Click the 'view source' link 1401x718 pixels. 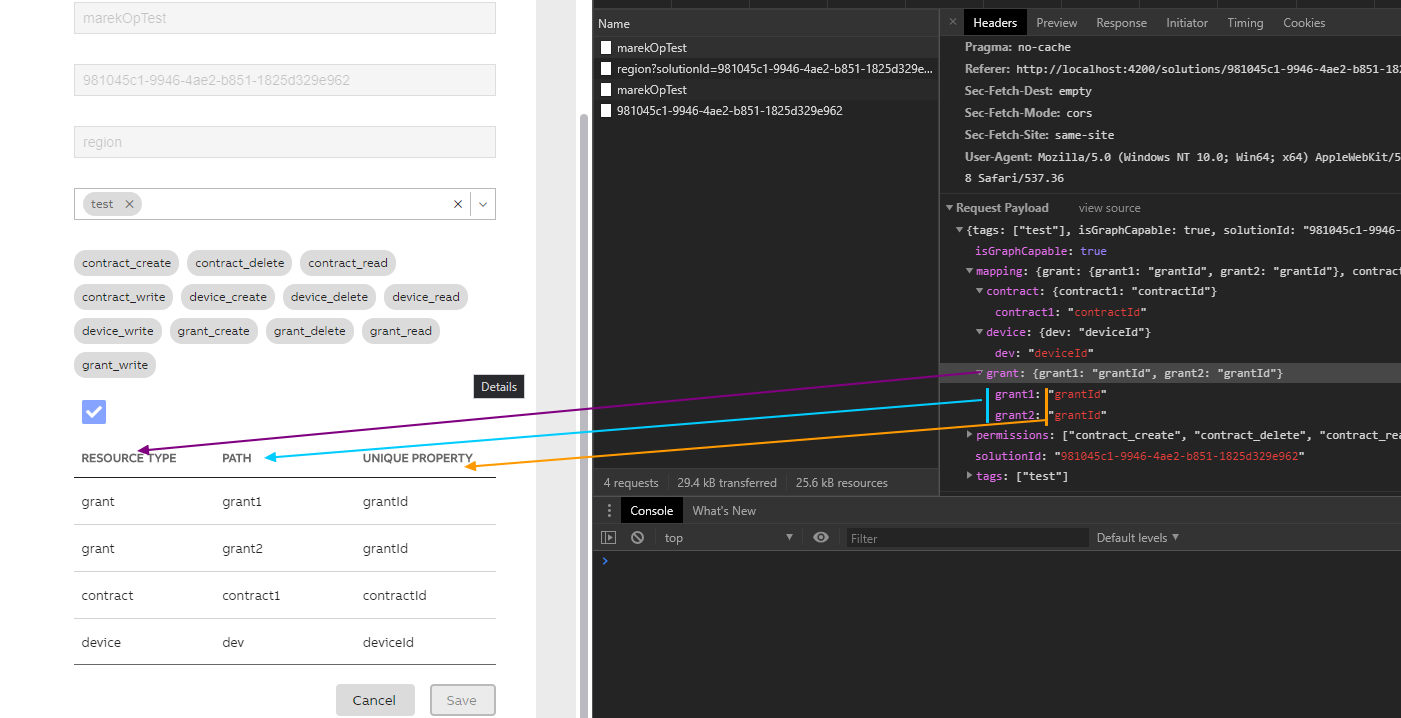coord(1109,208)
